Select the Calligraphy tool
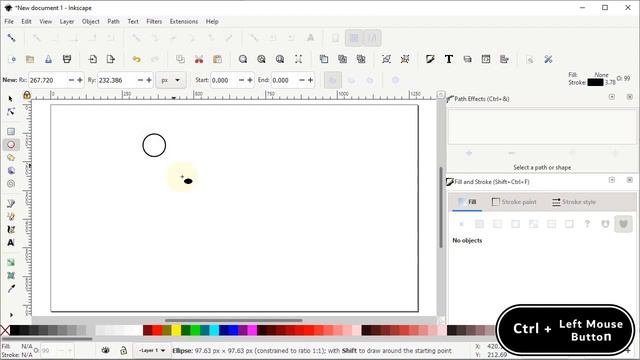Screen dimensions: 640x360 [11, 229]
